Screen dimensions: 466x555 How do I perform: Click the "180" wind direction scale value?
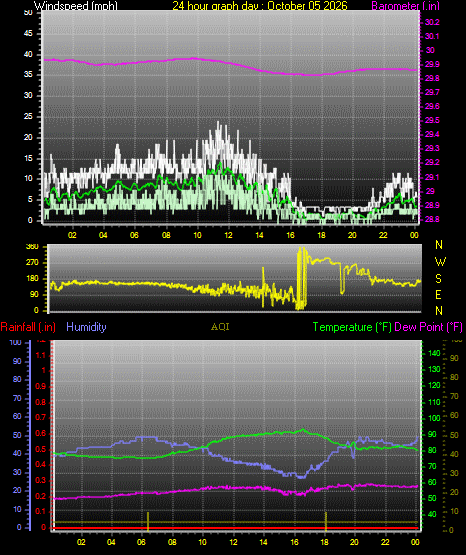[x=32, y=279]
